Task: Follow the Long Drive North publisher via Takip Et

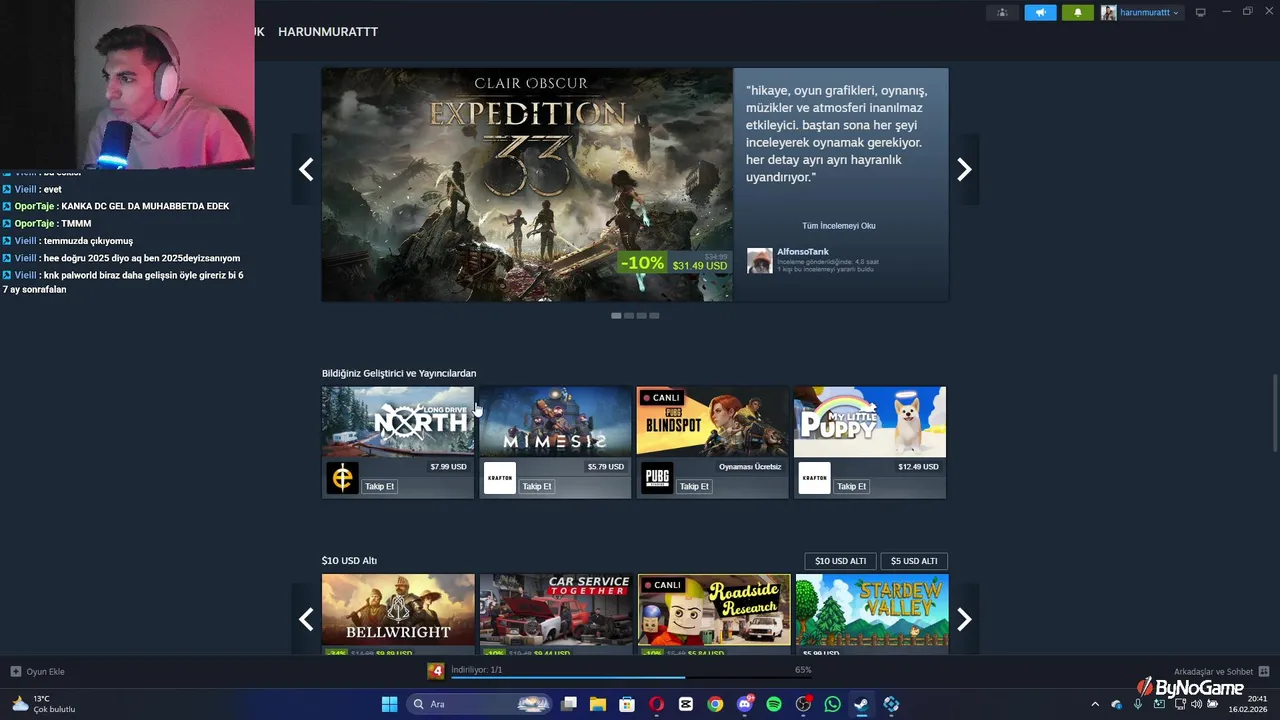Action: (380, 486)
